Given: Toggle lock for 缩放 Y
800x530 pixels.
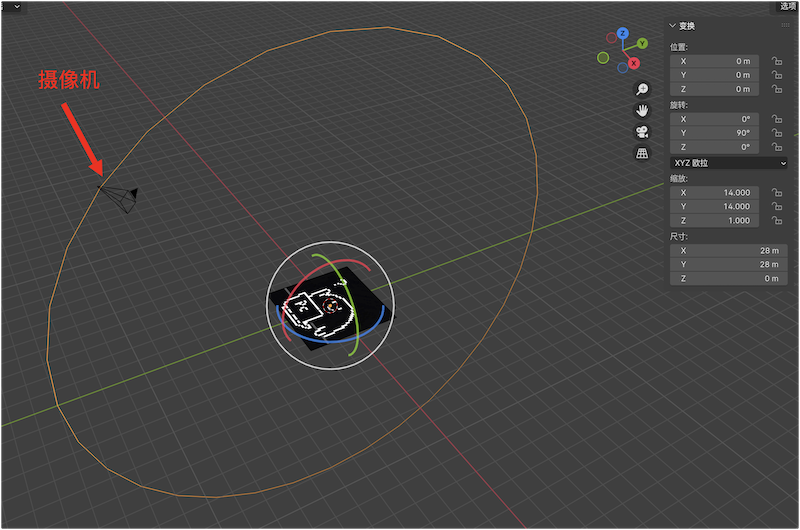Looking at the screenshot, I should point(777,207).
